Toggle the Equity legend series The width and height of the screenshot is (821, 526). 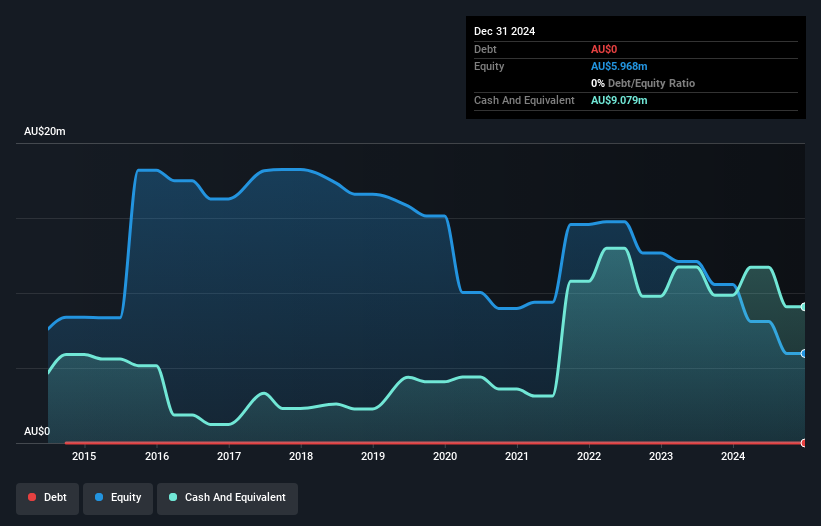pos(118,498)
